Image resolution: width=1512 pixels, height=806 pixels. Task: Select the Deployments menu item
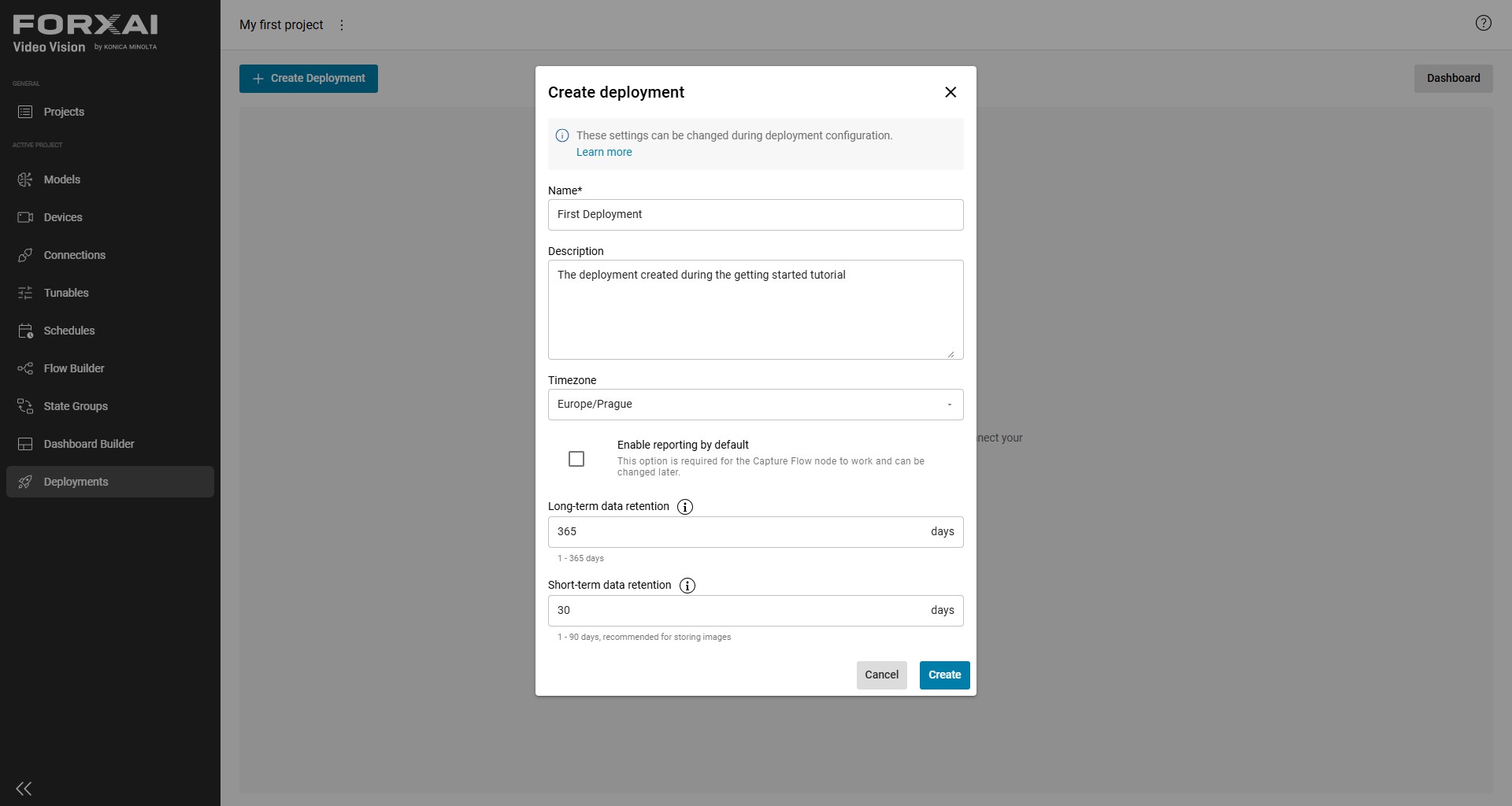pyautogui.click(x=110, y=482)
